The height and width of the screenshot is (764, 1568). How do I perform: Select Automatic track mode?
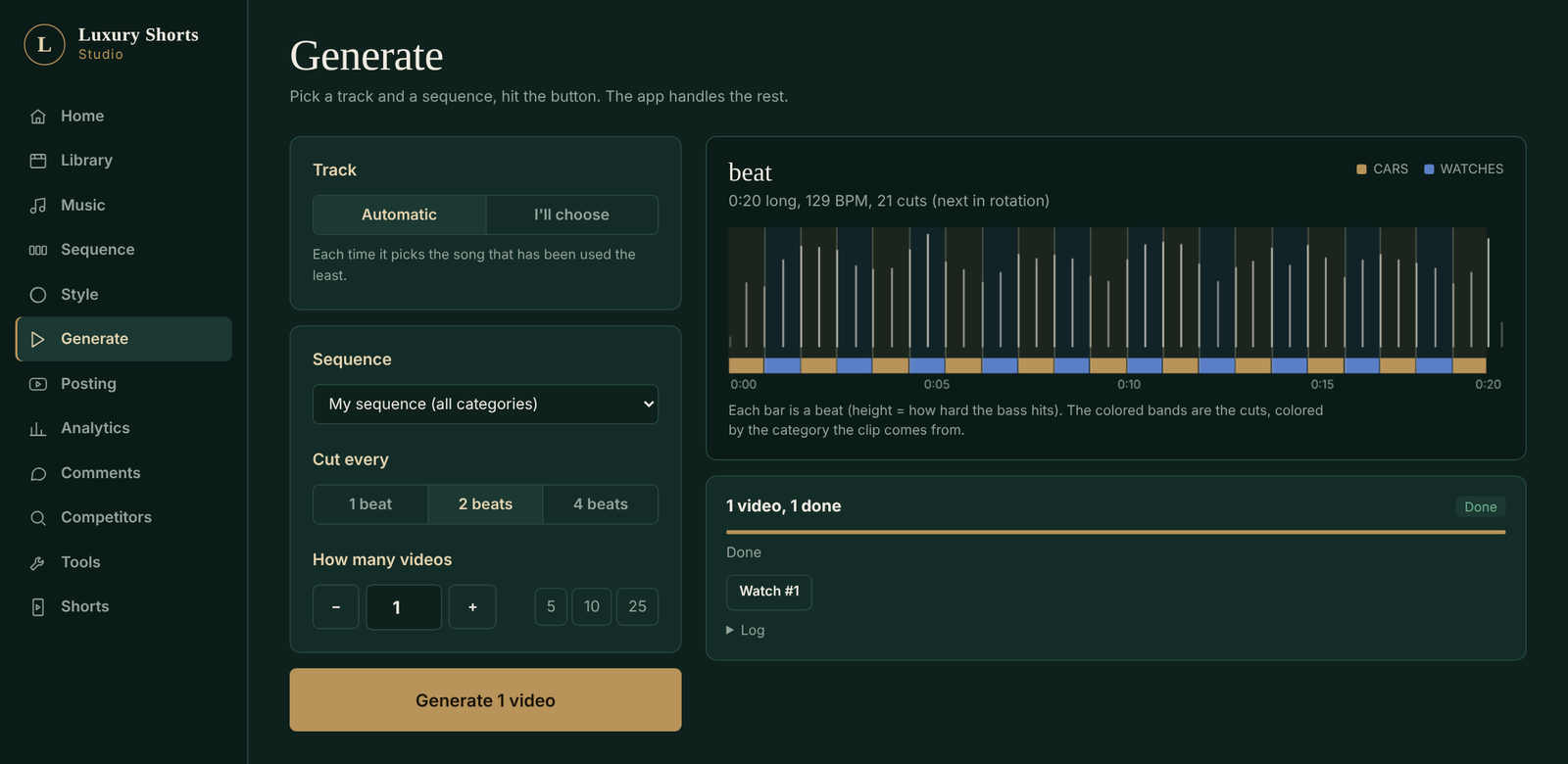coord(399,215)
